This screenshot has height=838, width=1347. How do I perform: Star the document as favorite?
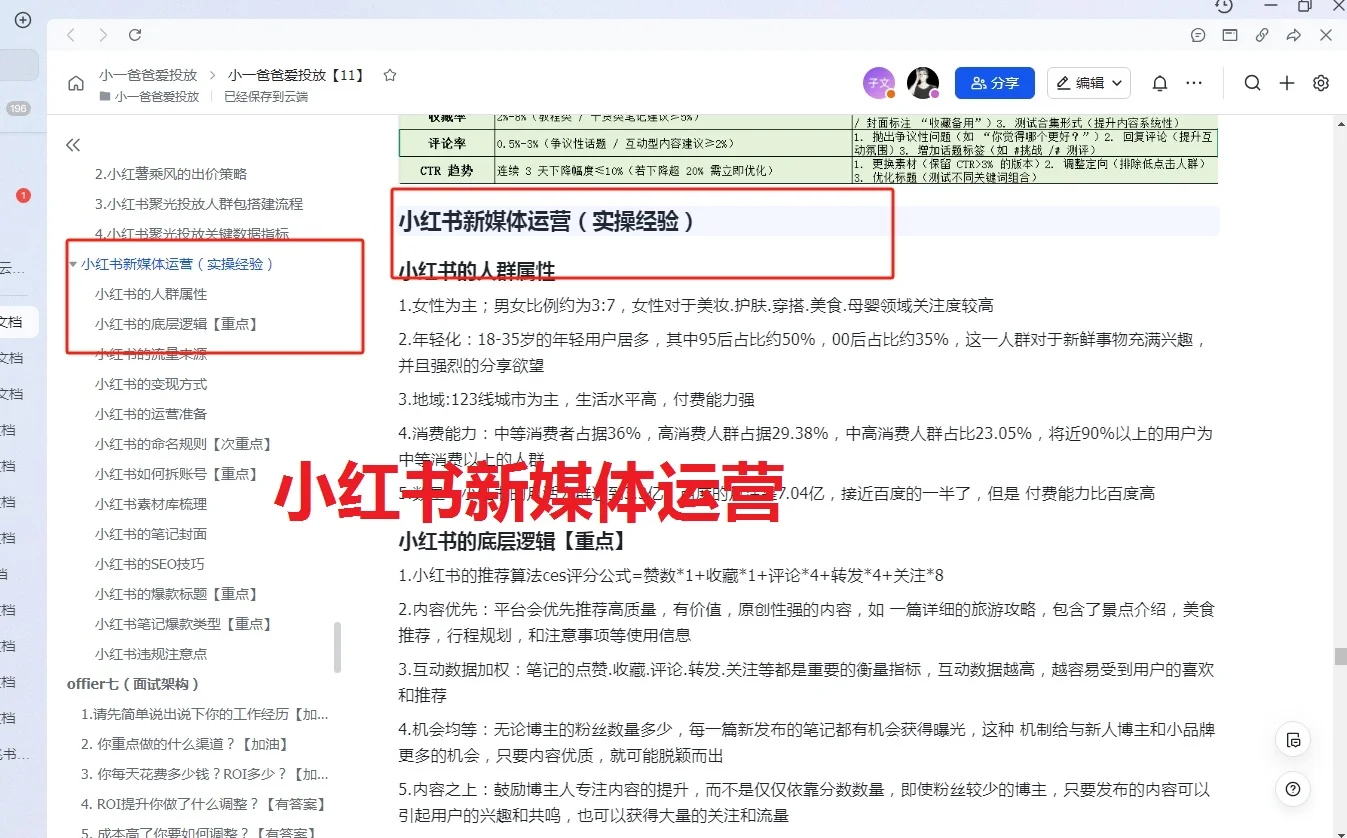pyautogui.click(x=390, y=75)
